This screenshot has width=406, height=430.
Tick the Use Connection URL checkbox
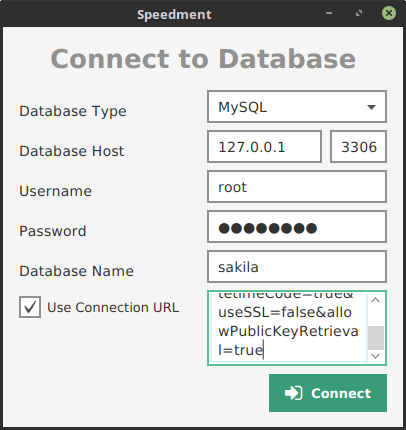coord(30,307)
